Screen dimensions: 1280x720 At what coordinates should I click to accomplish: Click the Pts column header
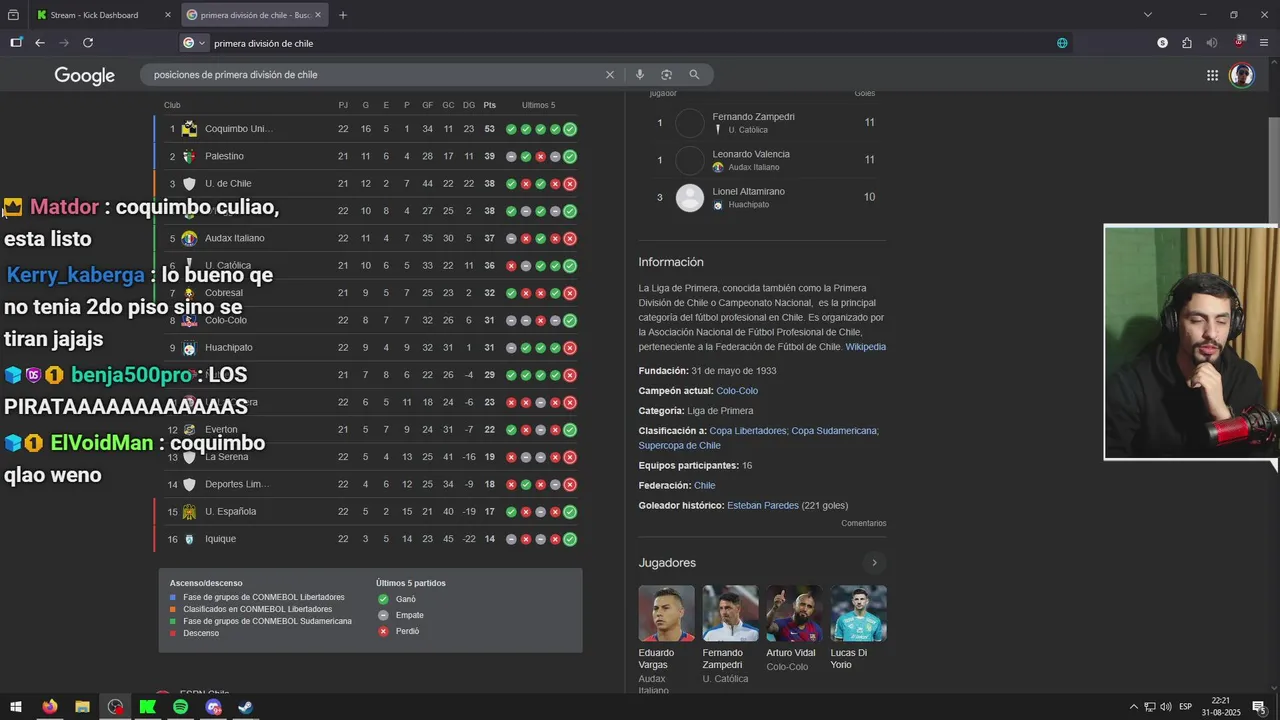click(489, 105)
